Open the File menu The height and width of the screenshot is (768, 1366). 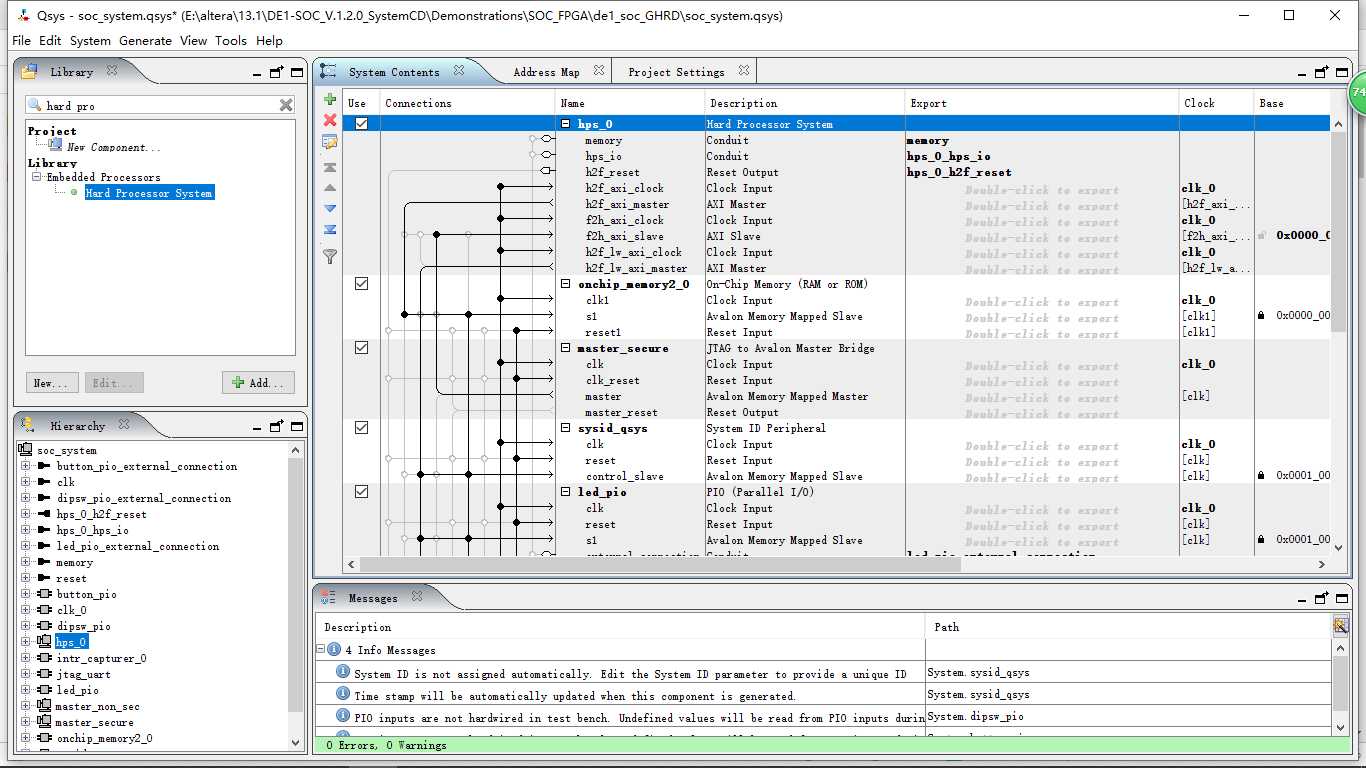21,41
